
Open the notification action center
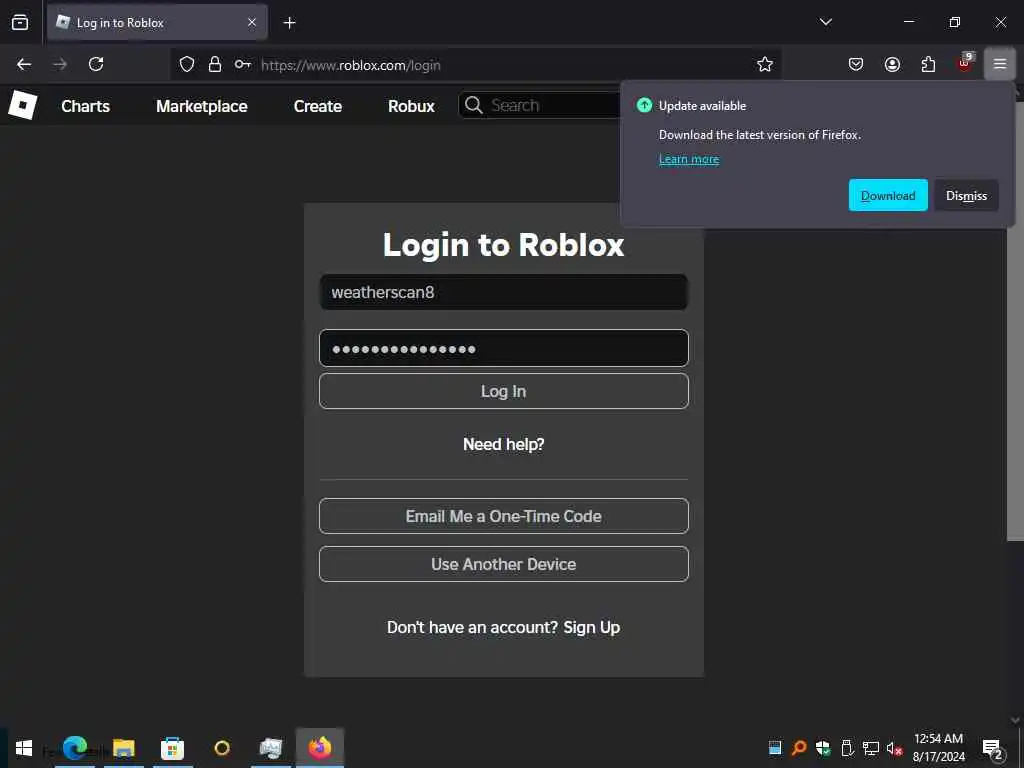pos(992,749)
